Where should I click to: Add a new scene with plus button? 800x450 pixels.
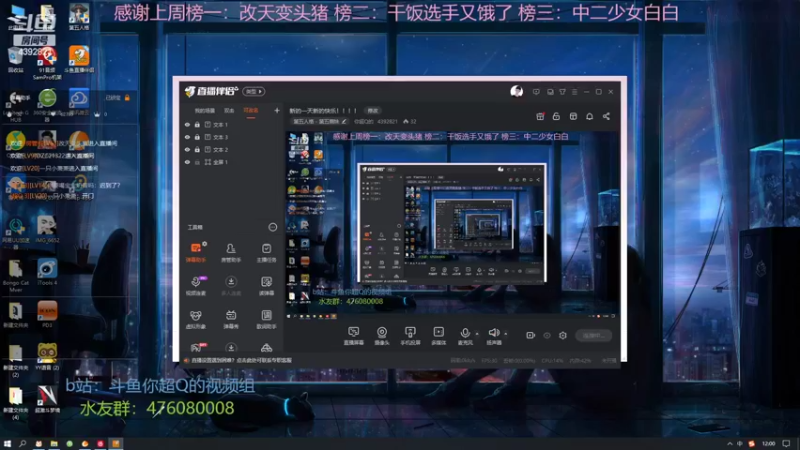pyautogui.click(x=277, y=110)
